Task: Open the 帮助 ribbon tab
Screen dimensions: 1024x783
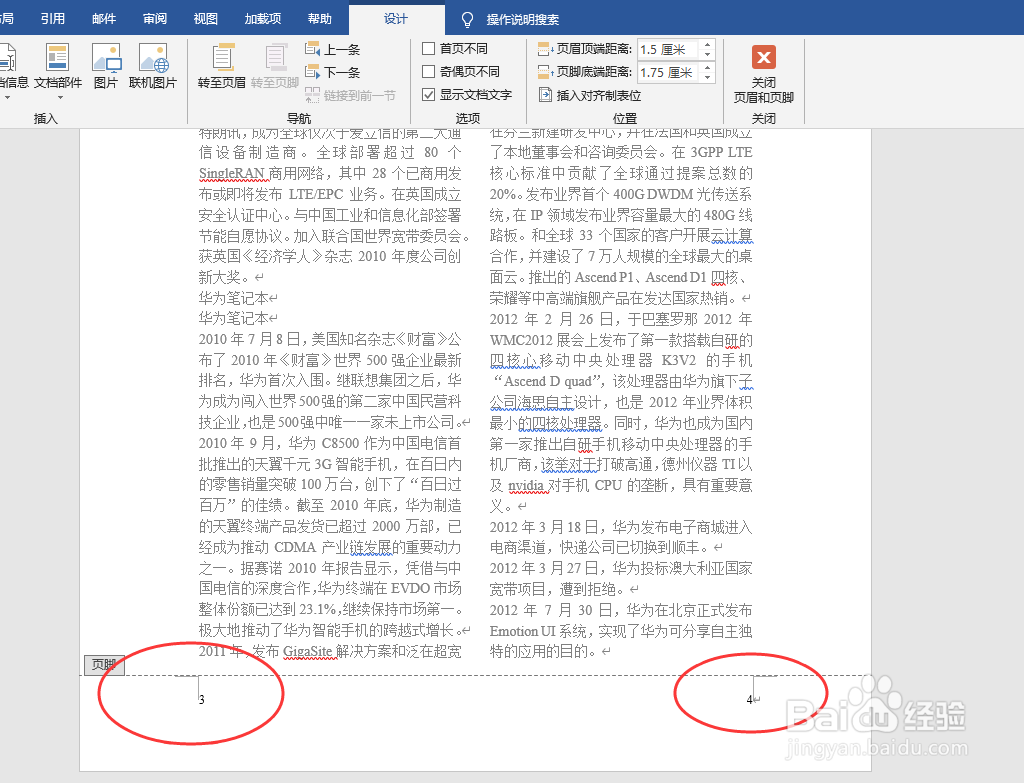Action: (320, 18)
